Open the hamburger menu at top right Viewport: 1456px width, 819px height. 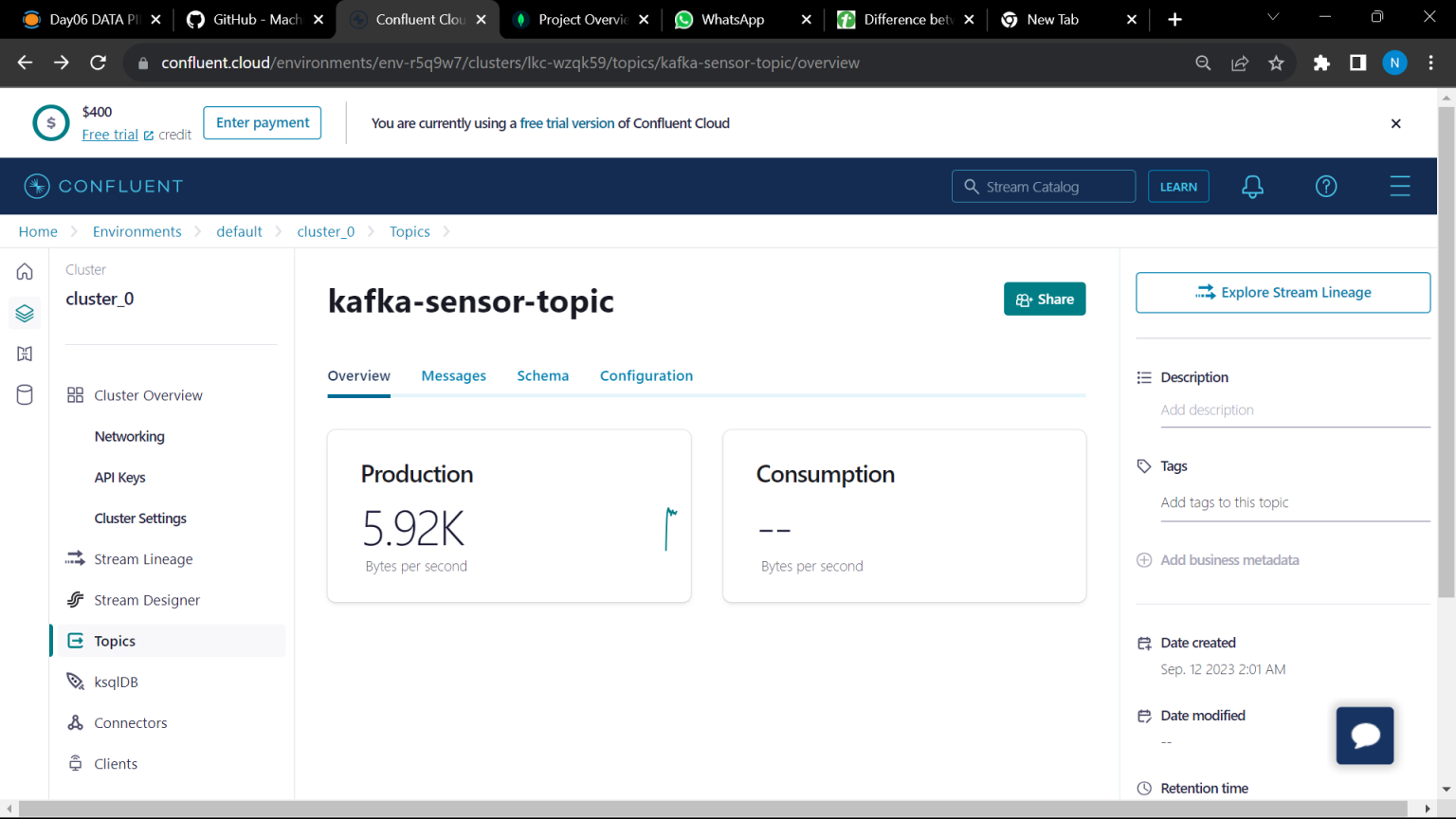(1400, 186)
